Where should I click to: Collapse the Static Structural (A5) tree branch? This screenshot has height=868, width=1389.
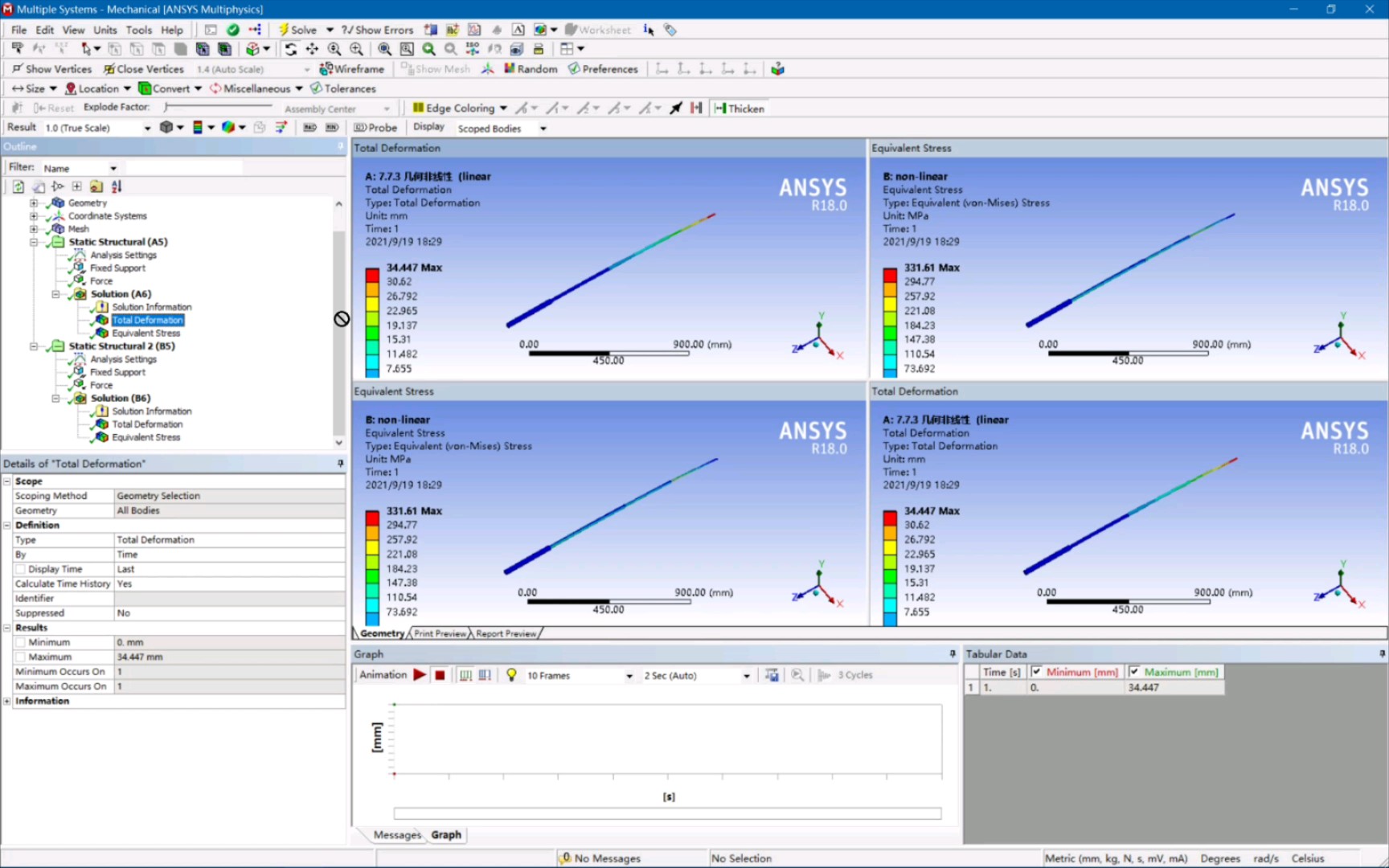(35, 242)
